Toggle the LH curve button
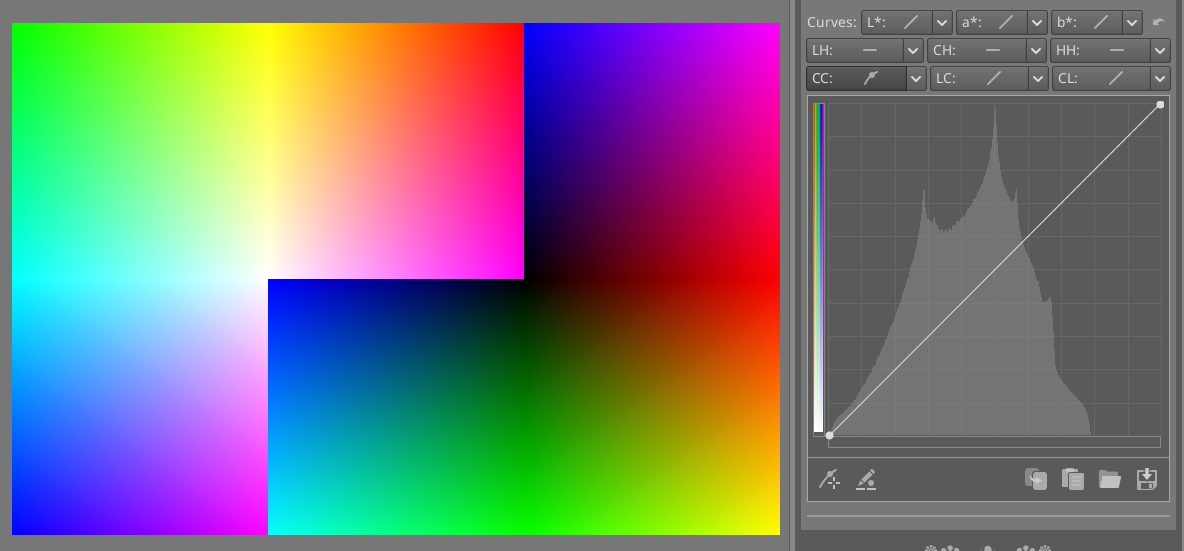The image size is (1184, 551). tap(854, 51)
